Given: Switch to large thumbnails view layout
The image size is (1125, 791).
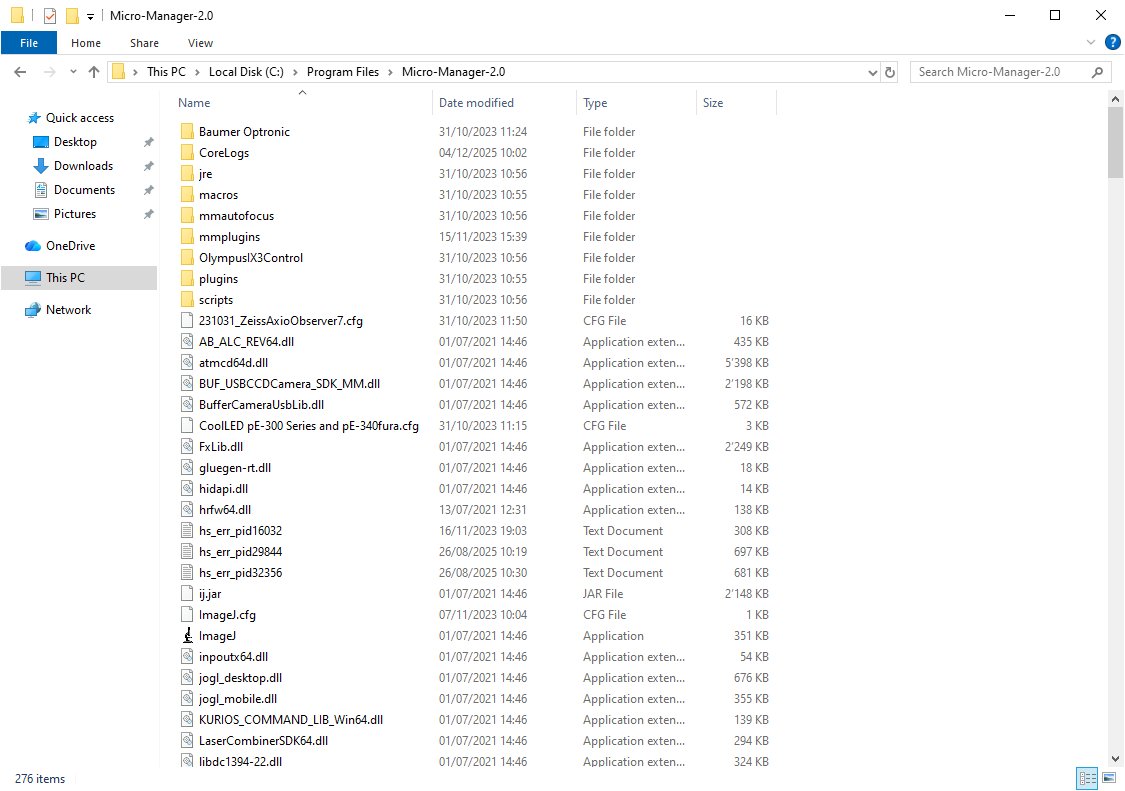Looking at the screenshot, I should 1109,778.
